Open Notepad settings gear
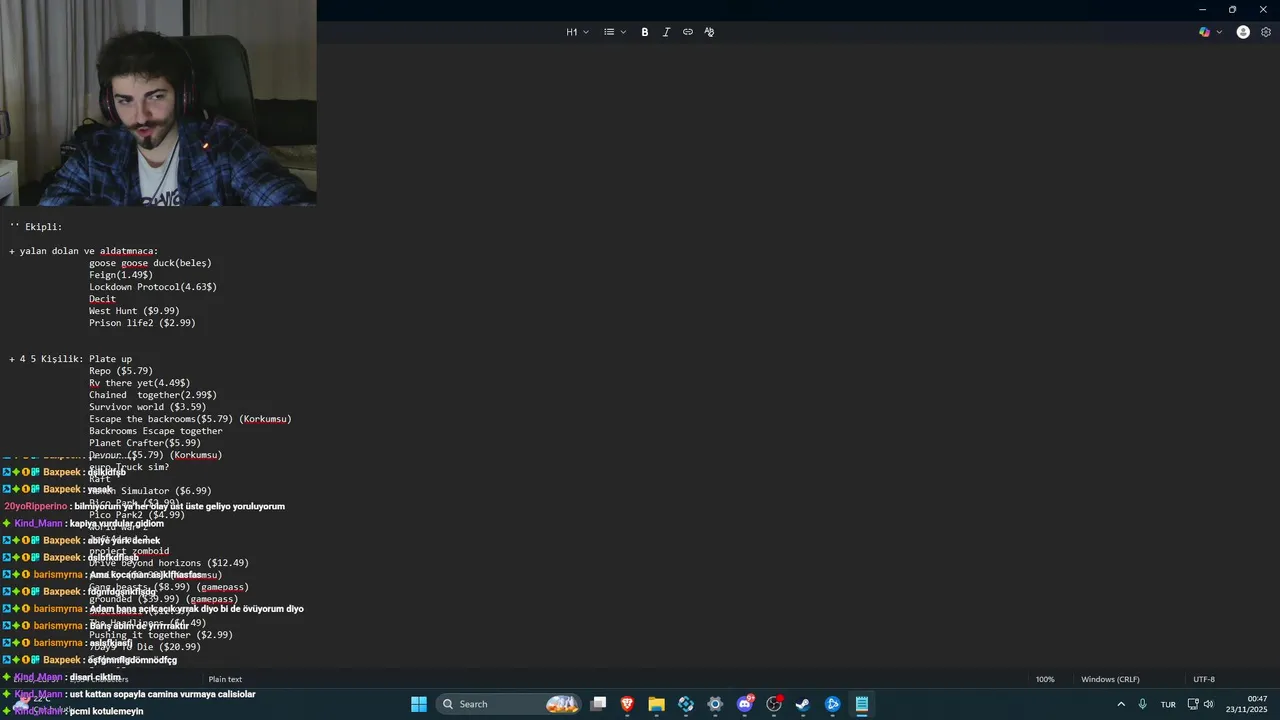1280x720 pixels. click(1266, 32)
